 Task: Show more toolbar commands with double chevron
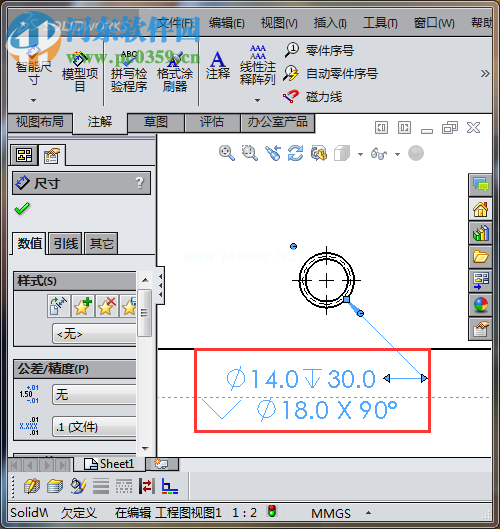[x=485, y=74]
